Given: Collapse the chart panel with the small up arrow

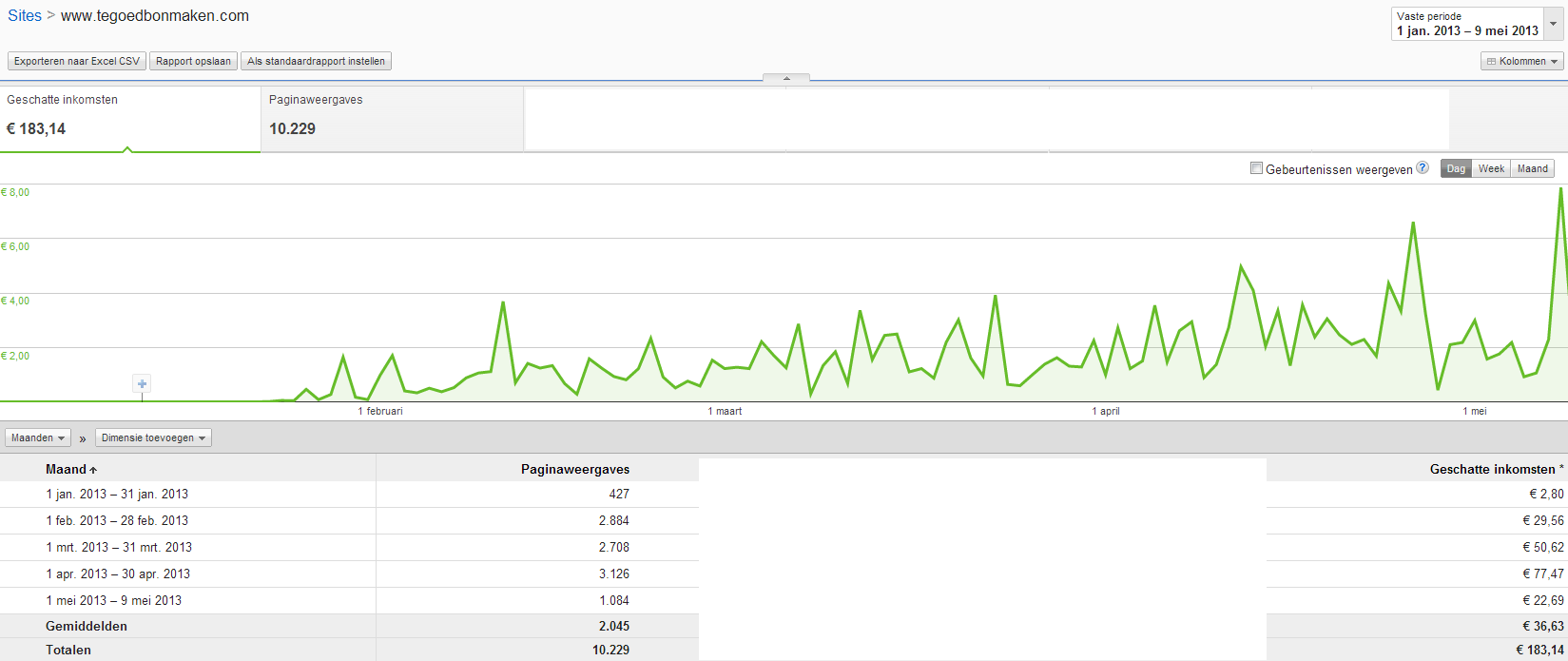Looking at the screenshot, I should point(786,78).
